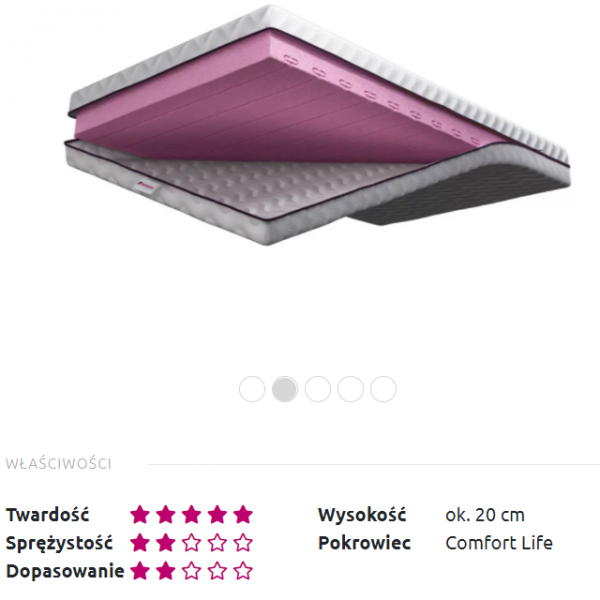This screenshot has height=600, width=600.
Task: Select the fifth carousel dot
Action: [x=383, y=389]
